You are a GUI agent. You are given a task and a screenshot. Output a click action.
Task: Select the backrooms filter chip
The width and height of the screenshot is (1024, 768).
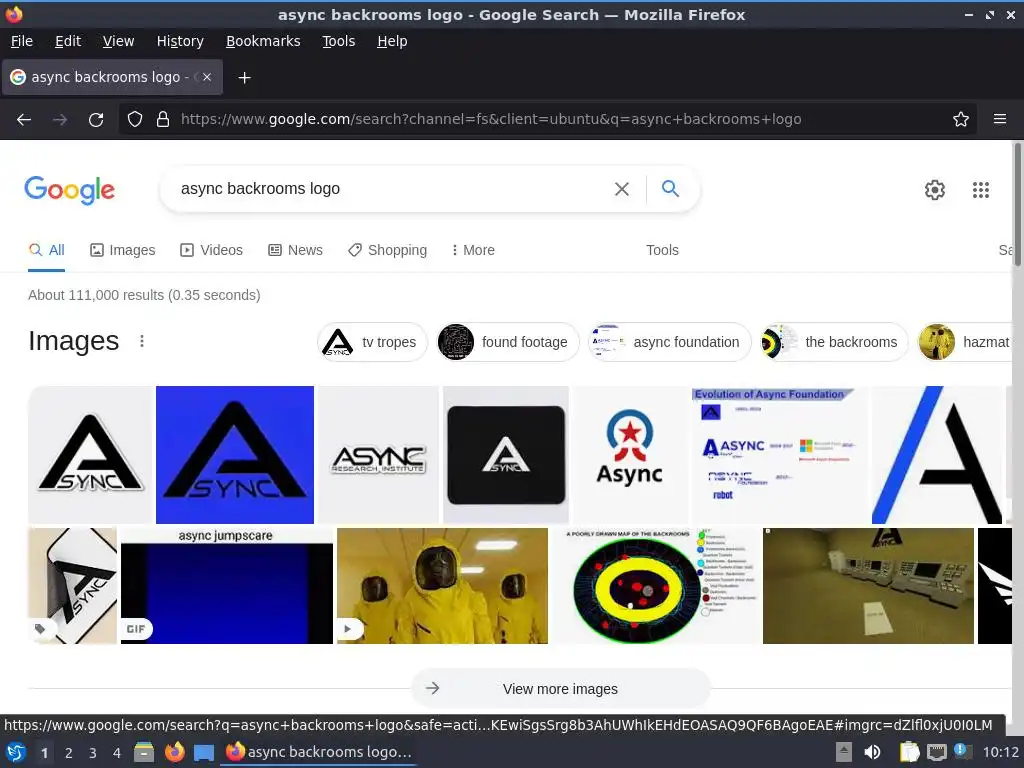[834, 342]
